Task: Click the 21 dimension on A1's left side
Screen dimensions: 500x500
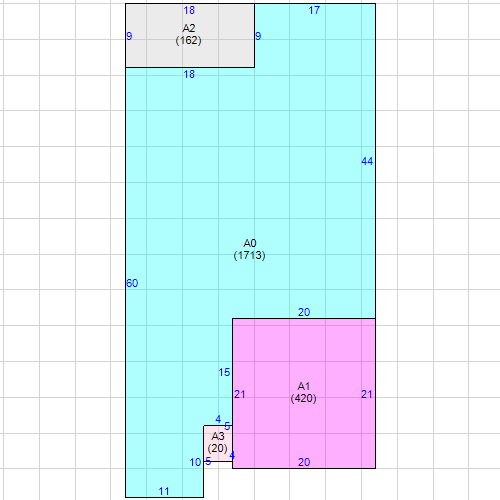Action: pos(240,394)
